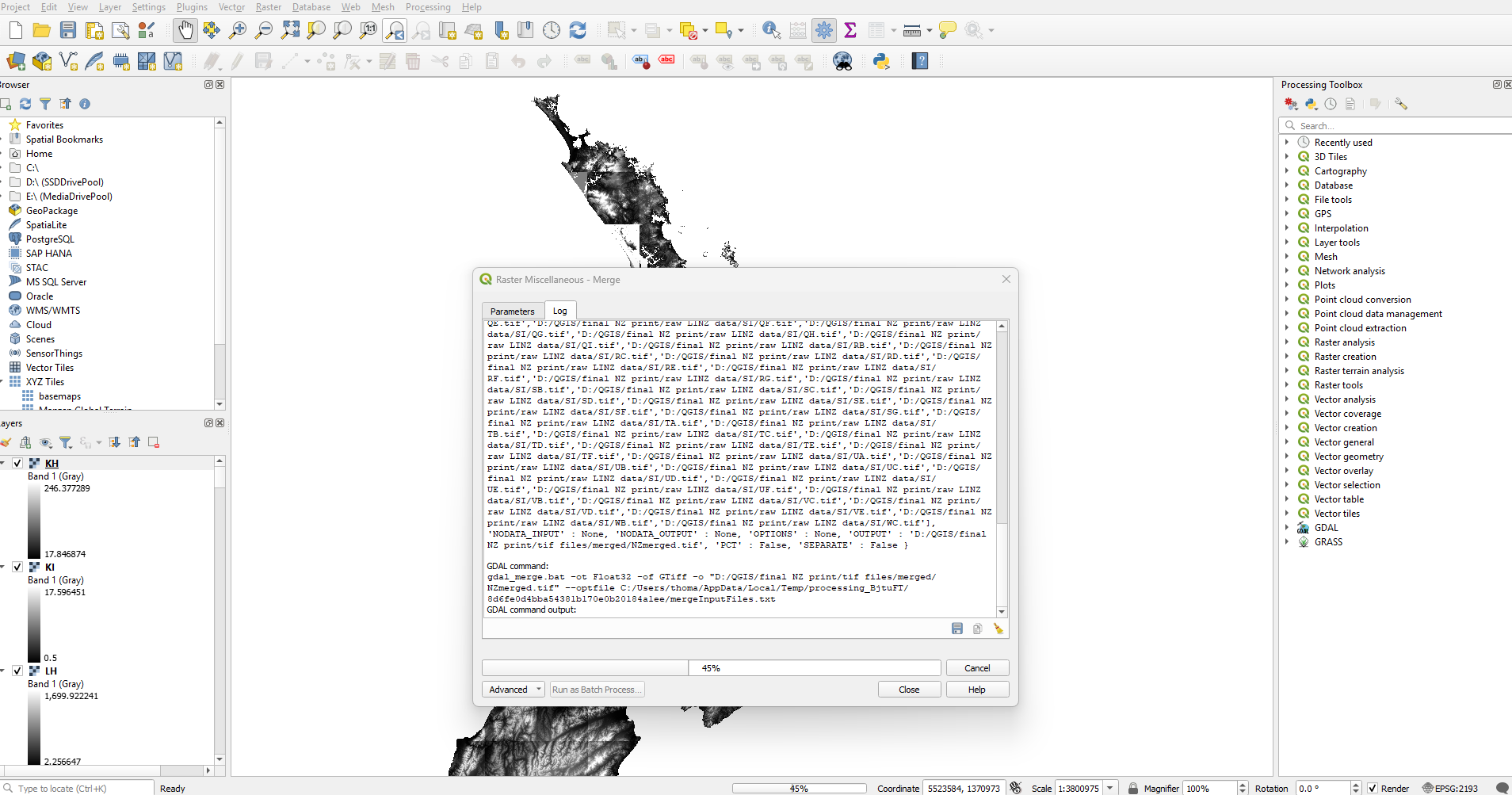Click the Temporal Controller clock icon
This screenshot has height=795, width=1512.
pyautogui.click(x=552, y=31)
